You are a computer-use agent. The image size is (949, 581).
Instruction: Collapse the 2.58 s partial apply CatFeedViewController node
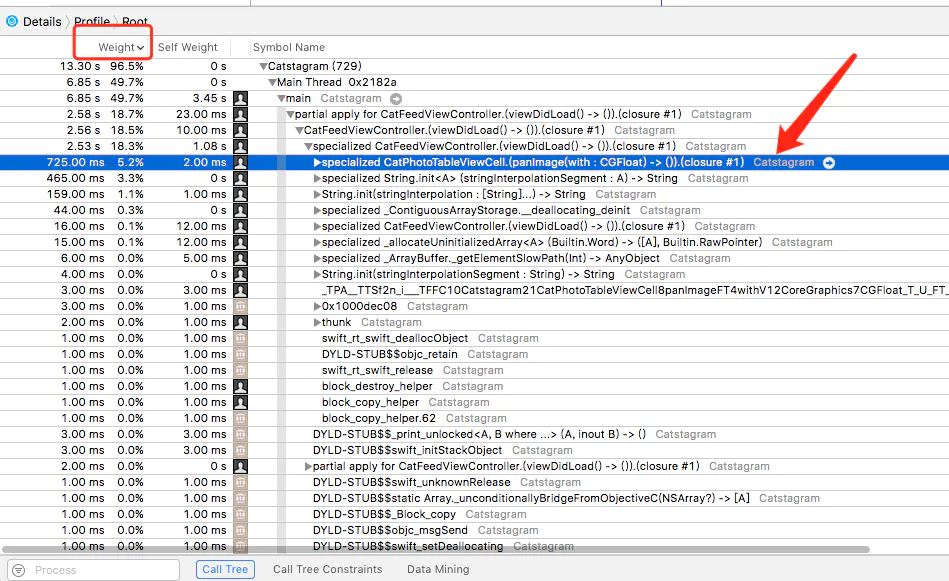click(291, 115)
